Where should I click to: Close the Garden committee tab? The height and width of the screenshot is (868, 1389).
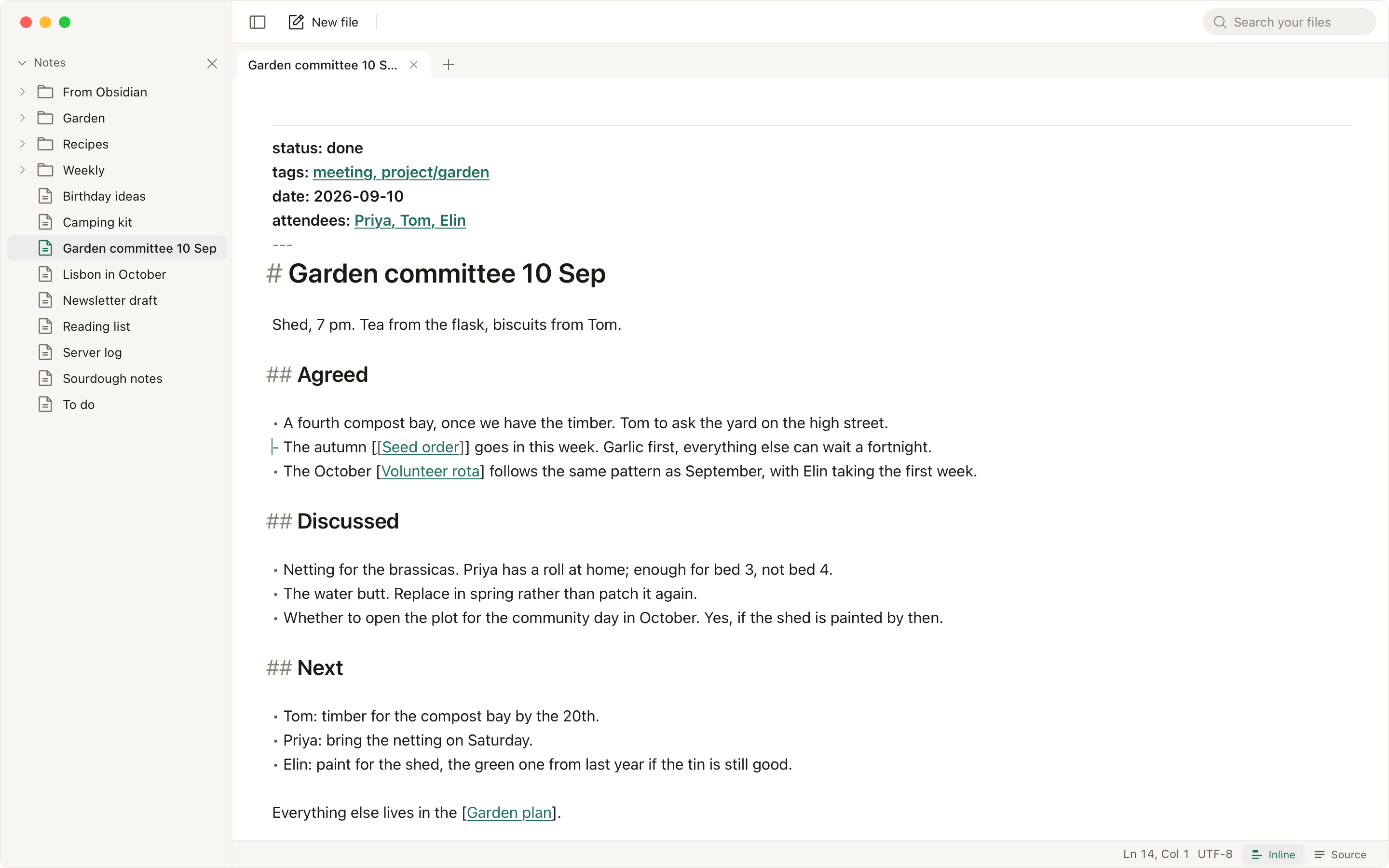(414, 65)
